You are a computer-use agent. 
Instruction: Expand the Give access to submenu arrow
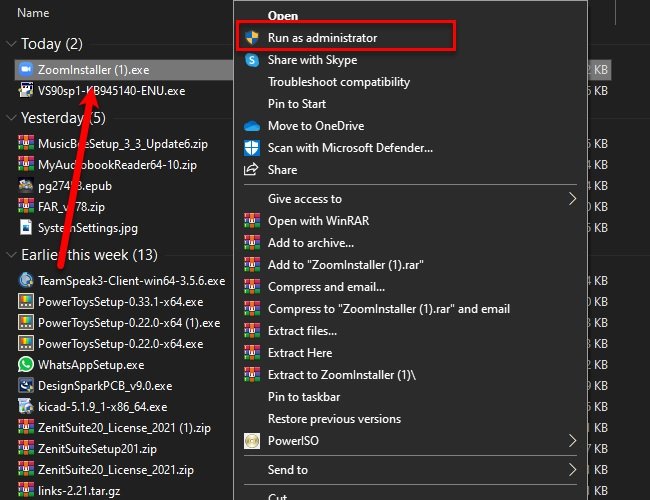(x=572, y=199)
